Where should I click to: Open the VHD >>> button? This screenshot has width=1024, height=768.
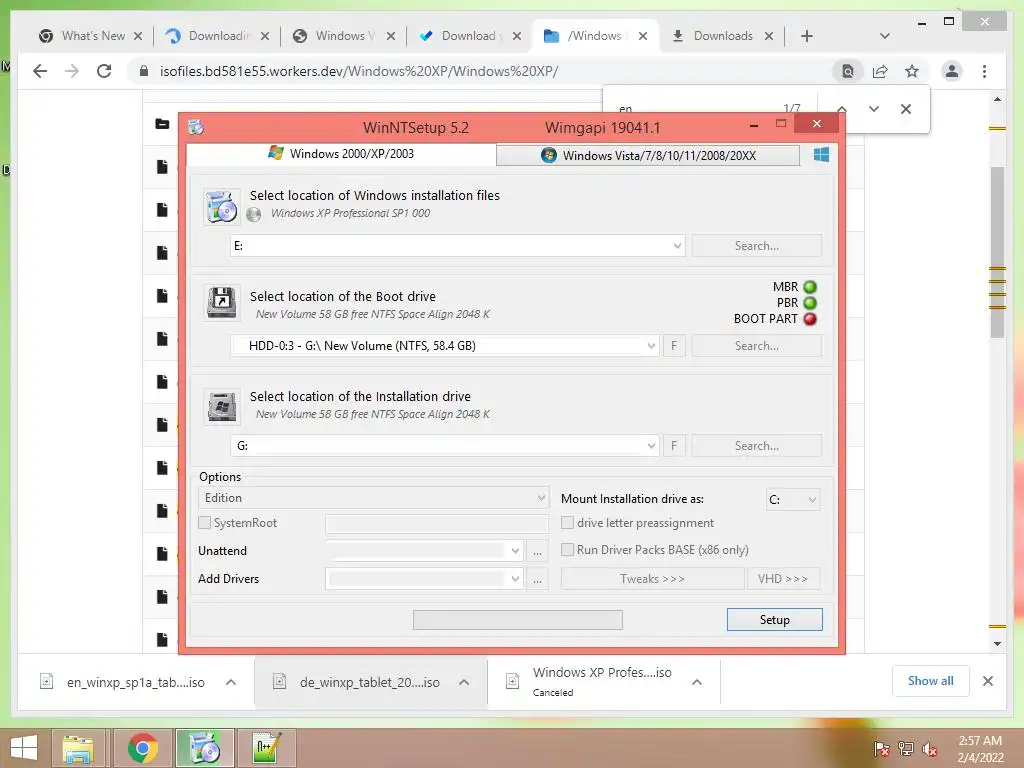tap(783, 579)
